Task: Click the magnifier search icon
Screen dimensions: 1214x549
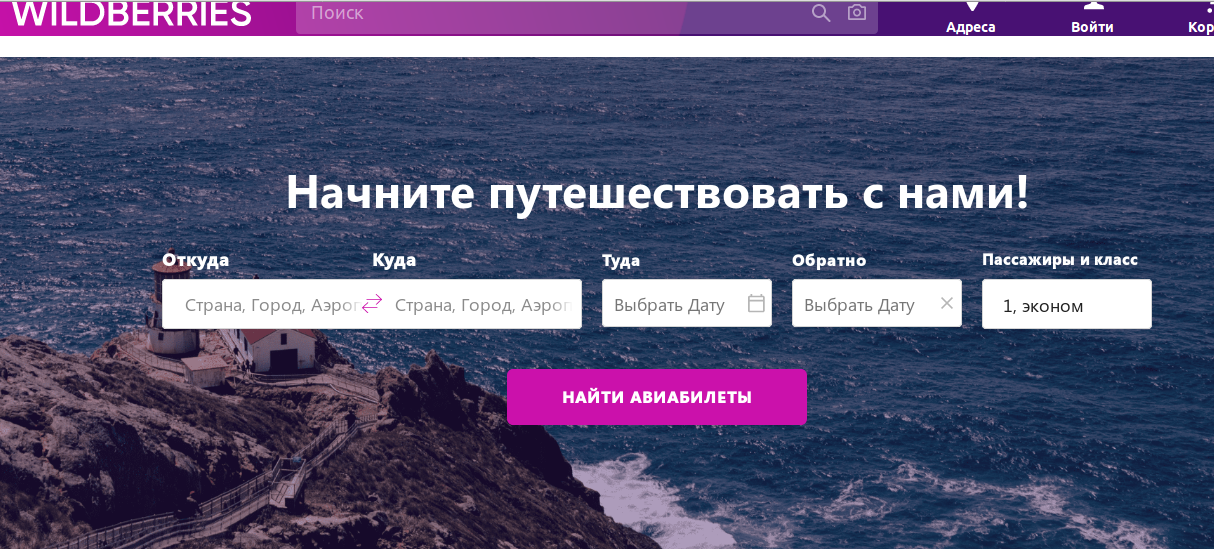Action: [821, 13]
